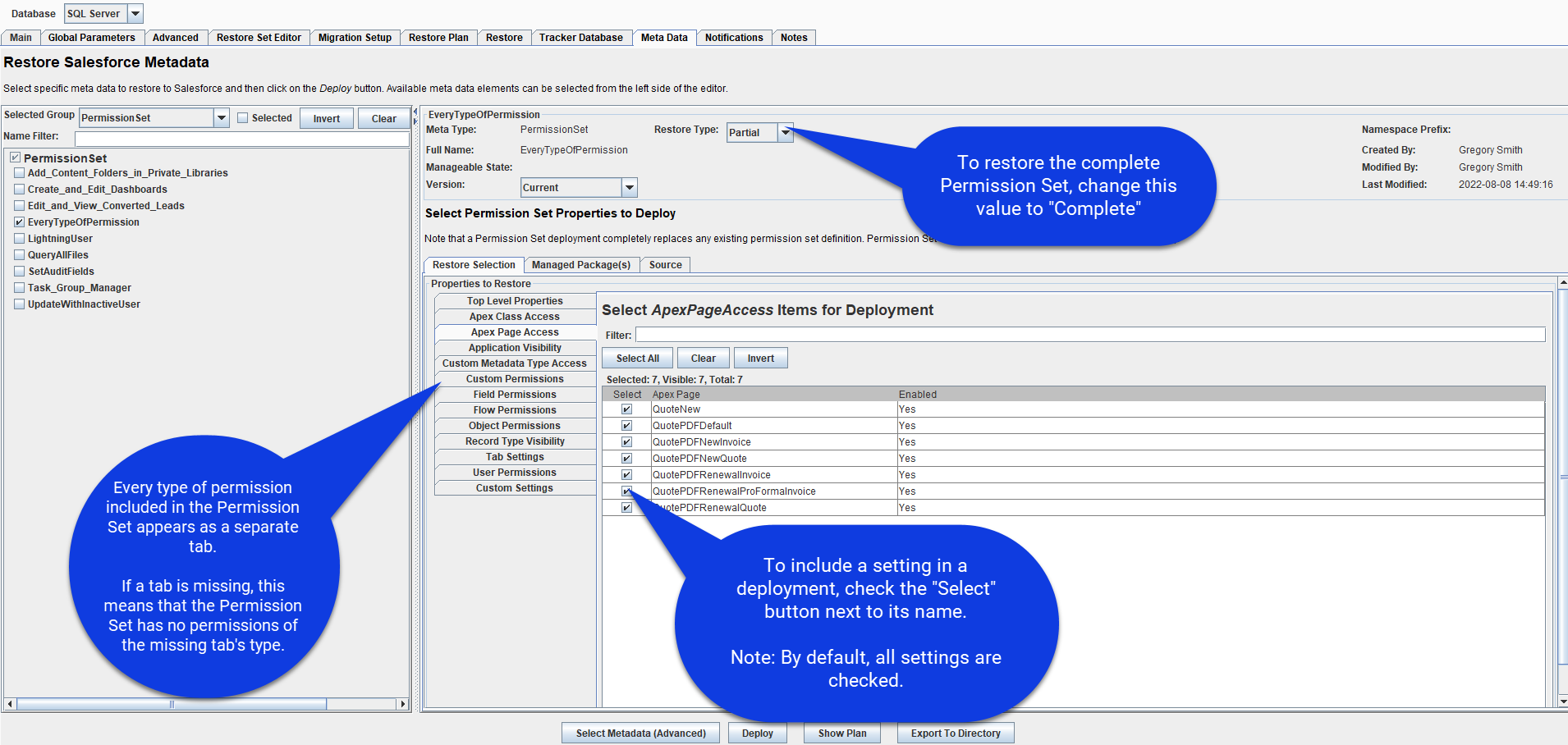
Task: Switch to the Tracker Database tab
Action: coord(581,38)
